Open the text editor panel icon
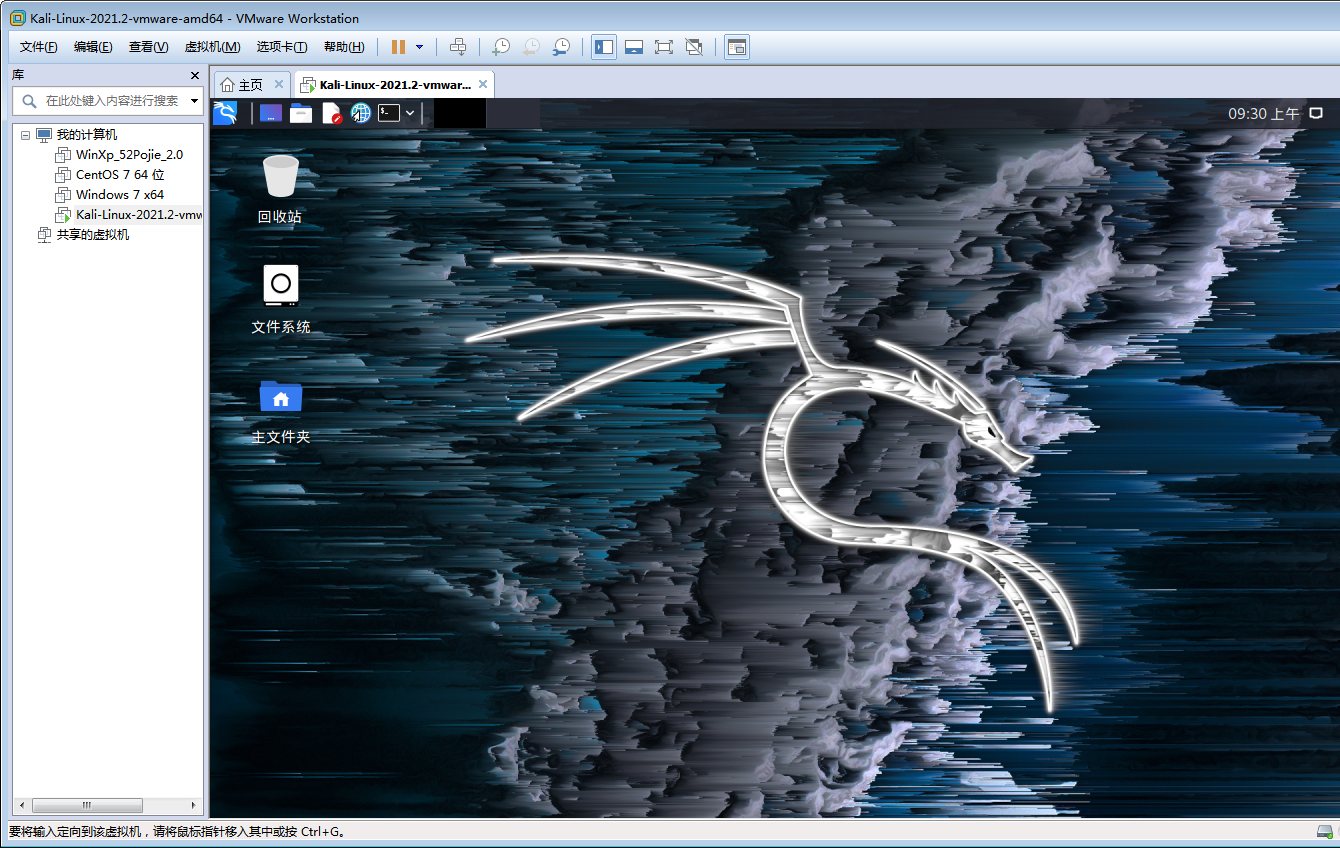This screenshot has height=848, width=1340. click(x=331, y=113)
